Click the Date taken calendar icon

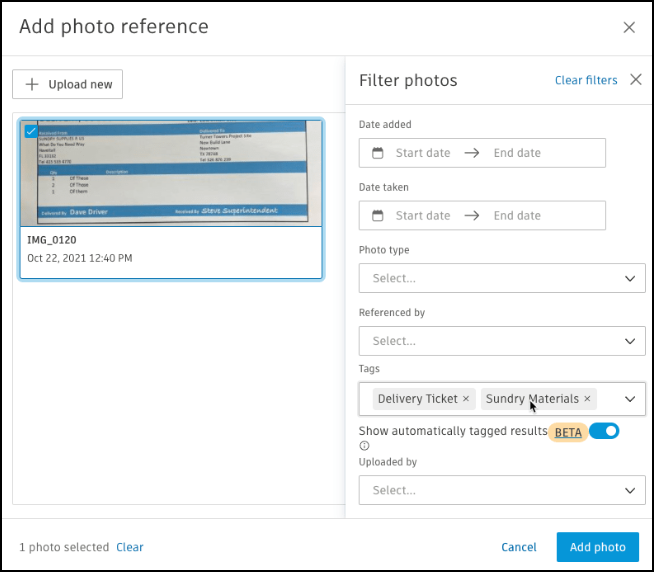[378, 215]
